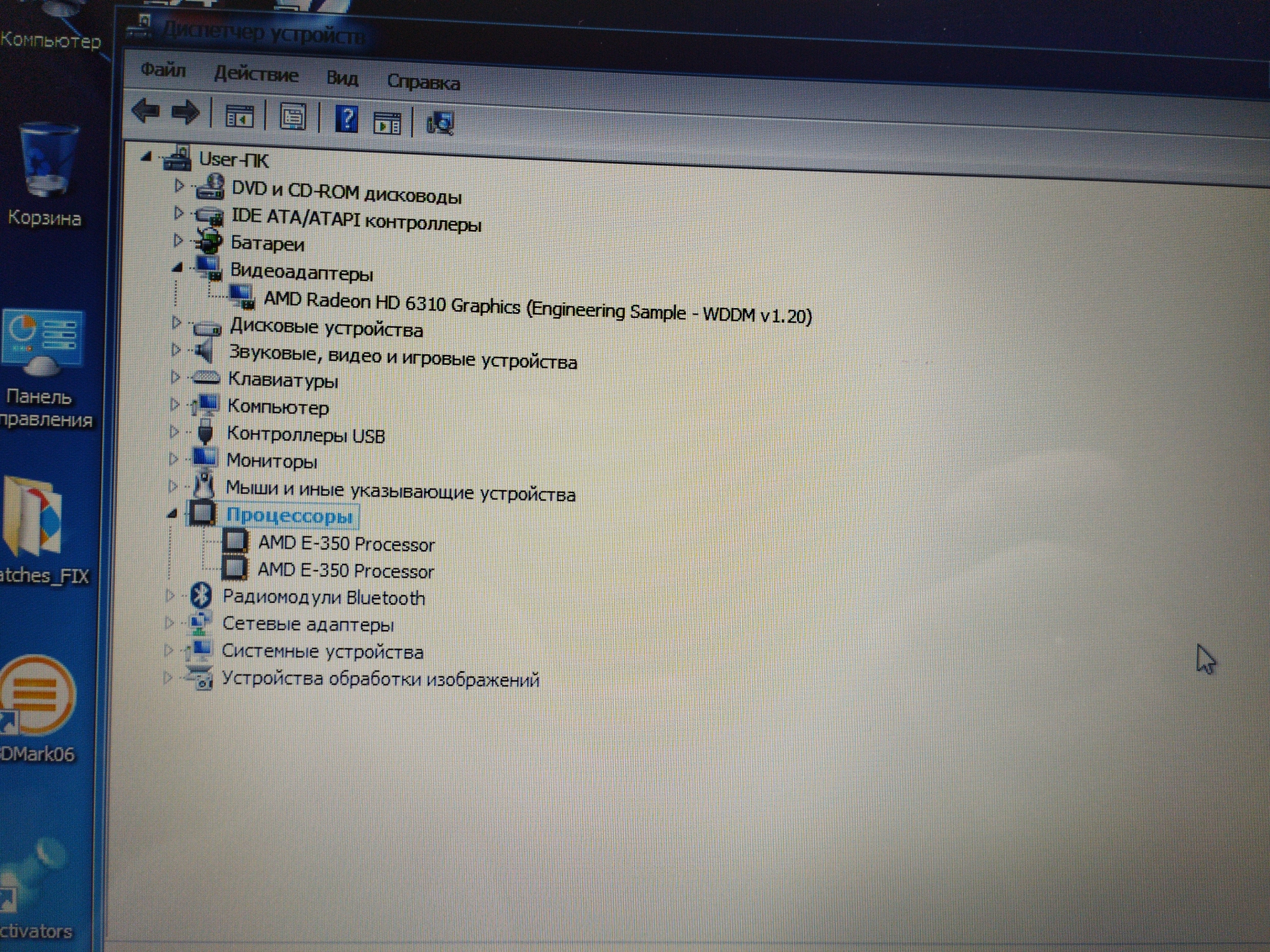This screenshot has width=1270, height=952.
Task: Select the Компьютер desktop icon label
Action: tap(50, 40)
